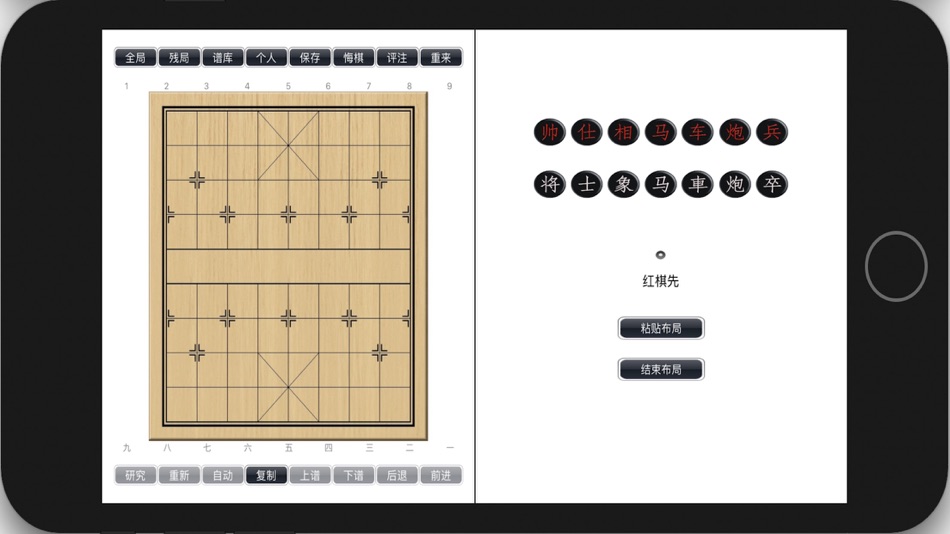This screenshot has width=950, height=534.
Task: Open the 谱库 game library menu
Action: 222,58
